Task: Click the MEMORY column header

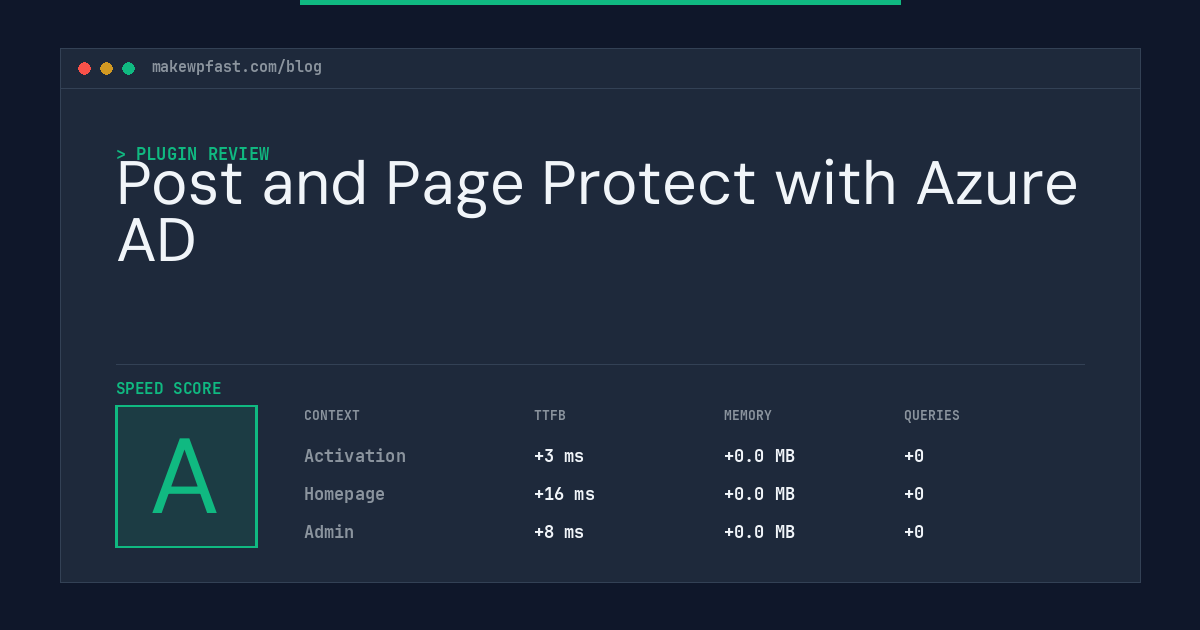Action: (748, 416)
